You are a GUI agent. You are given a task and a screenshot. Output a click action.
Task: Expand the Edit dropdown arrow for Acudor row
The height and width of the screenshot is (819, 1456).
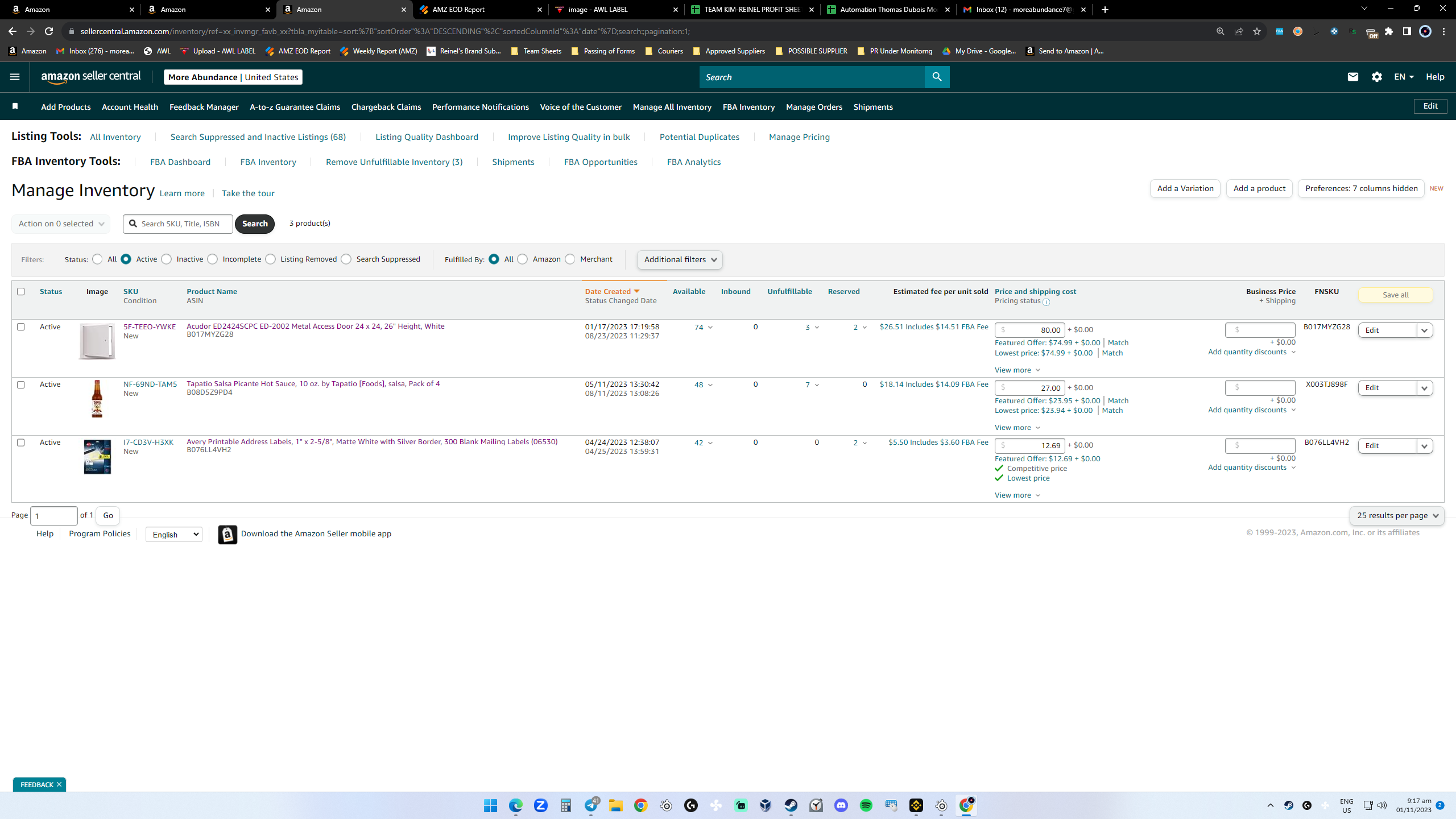point(1425,330)
